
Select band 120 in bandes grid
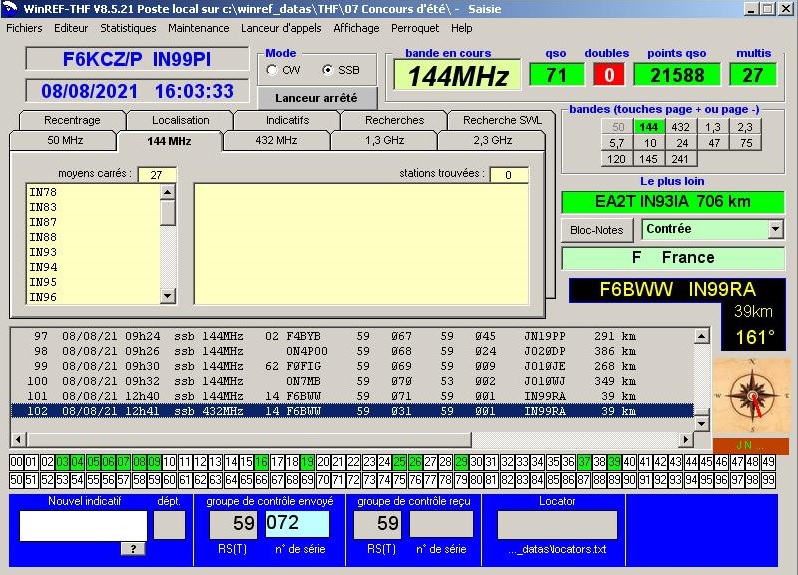(x=617, y=159)
